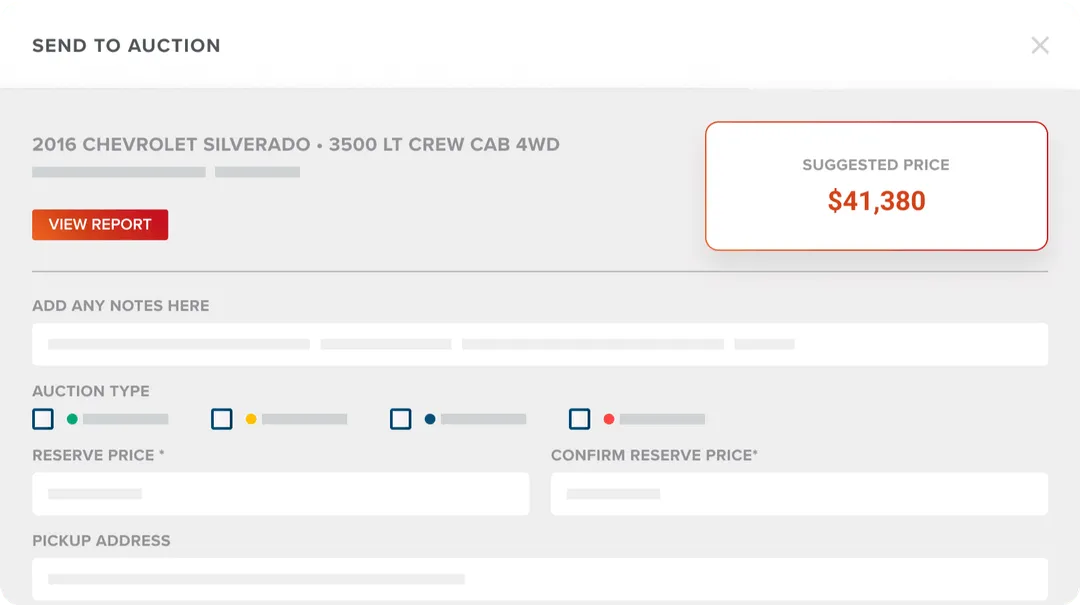
Task: Click the Send to Auction header title
Action: pos(125,45)
